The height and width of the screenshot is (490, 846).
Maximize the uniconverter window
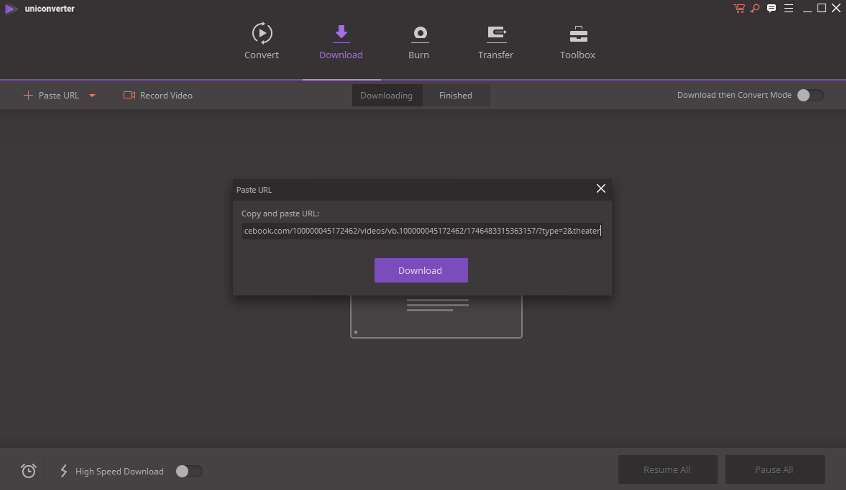tap(821, 8)
